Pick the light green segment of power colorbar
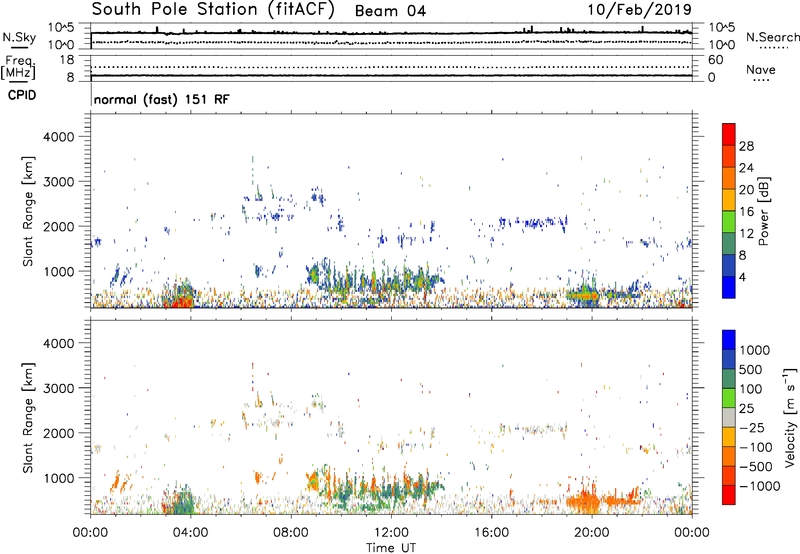 click(729, 221)
